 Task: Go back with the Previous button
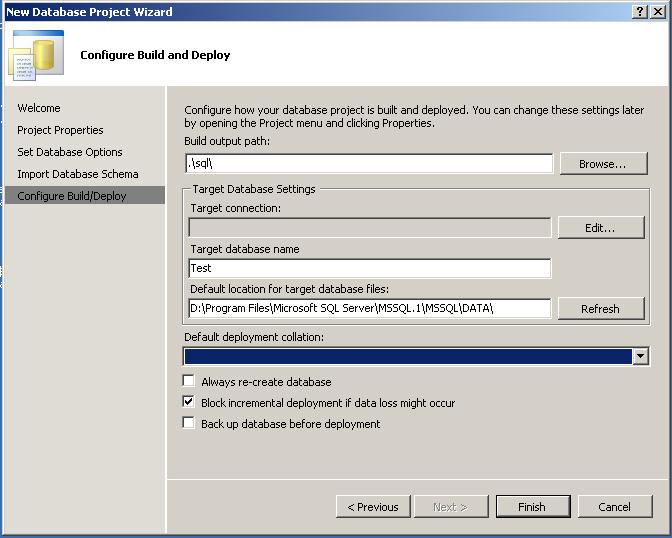373,507
